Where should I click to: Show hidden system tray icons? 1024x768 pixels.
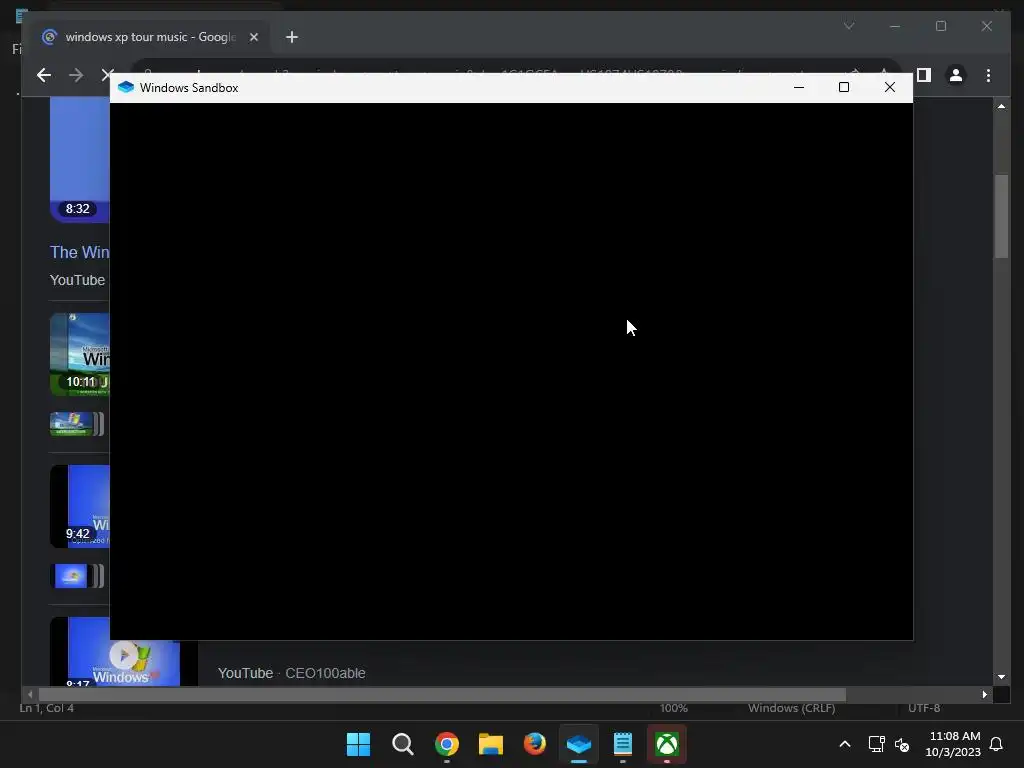pyautogui.click(x=844, y=744)
